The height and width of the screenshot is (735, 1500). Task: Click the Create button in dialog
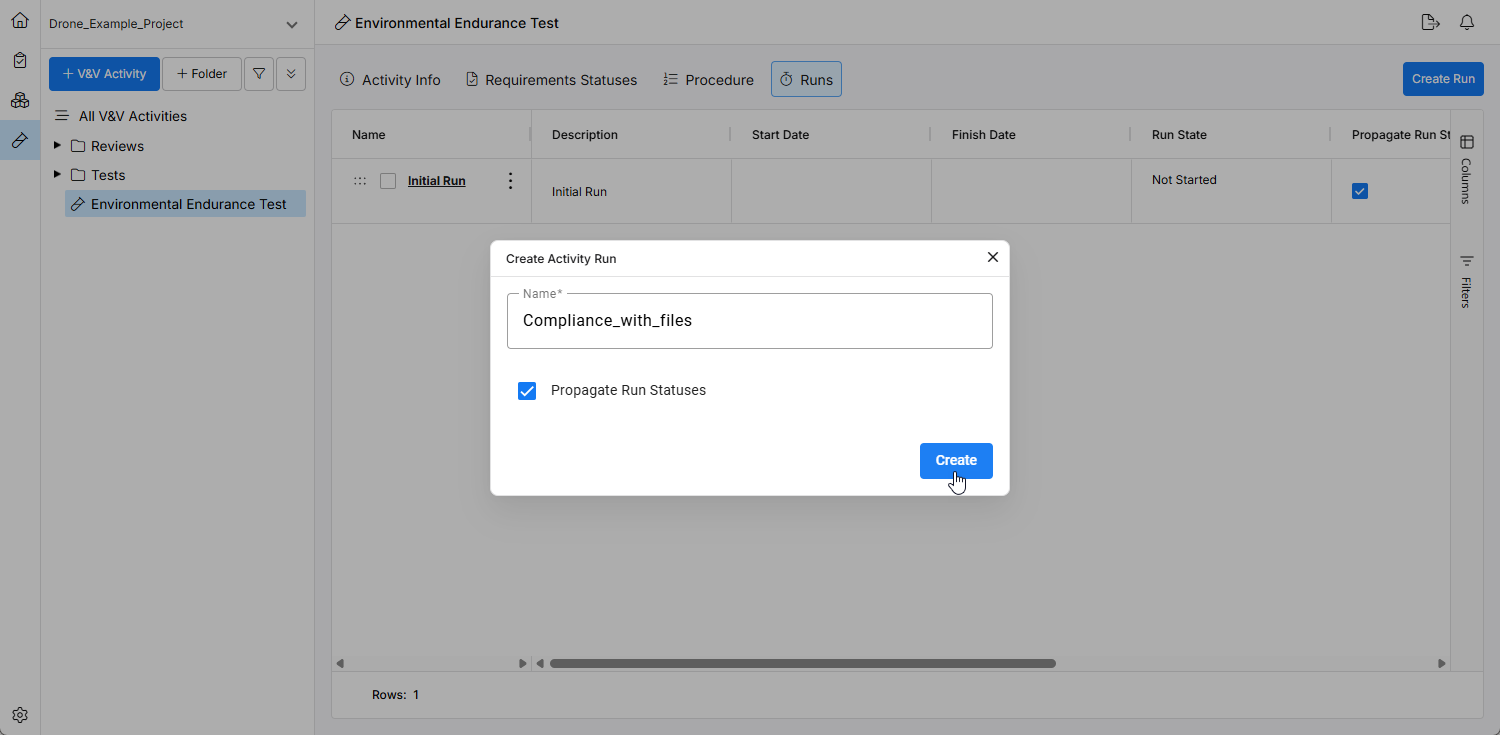tap(955, 461)
